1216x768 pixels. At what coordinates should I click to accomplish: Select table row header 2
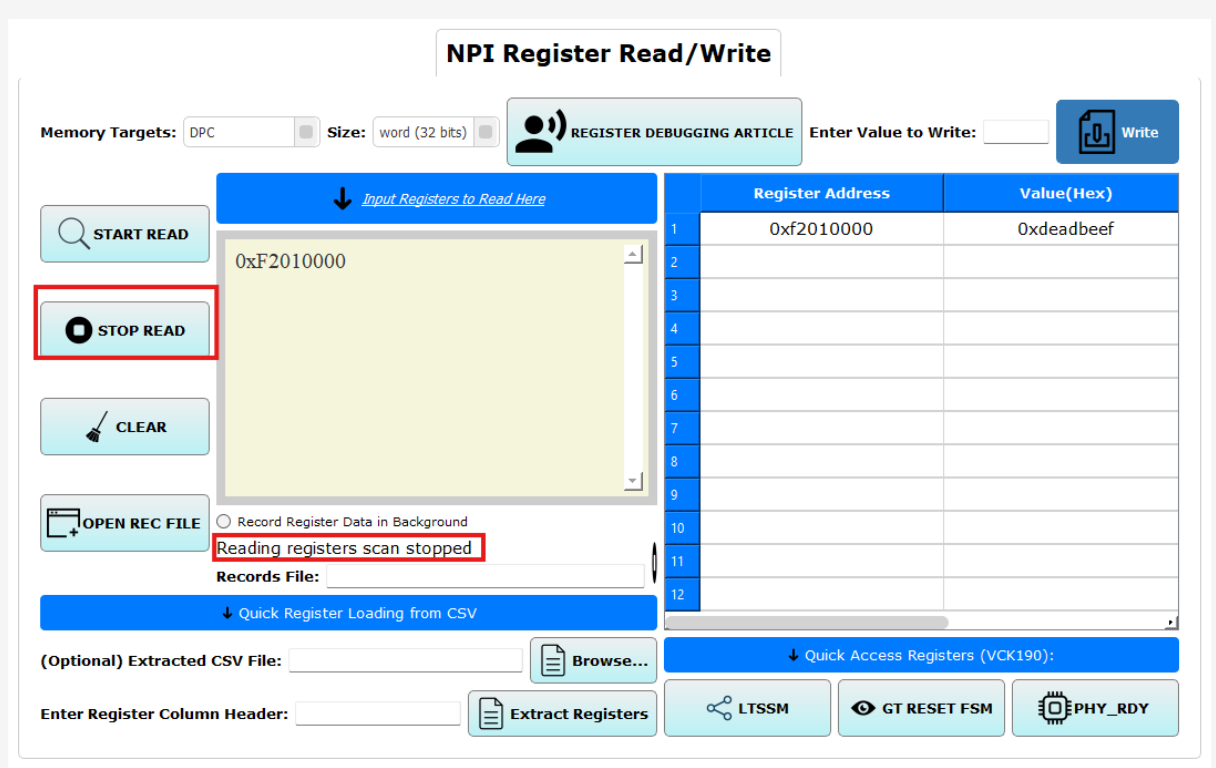pyautogui.click(x=682, y=262)
